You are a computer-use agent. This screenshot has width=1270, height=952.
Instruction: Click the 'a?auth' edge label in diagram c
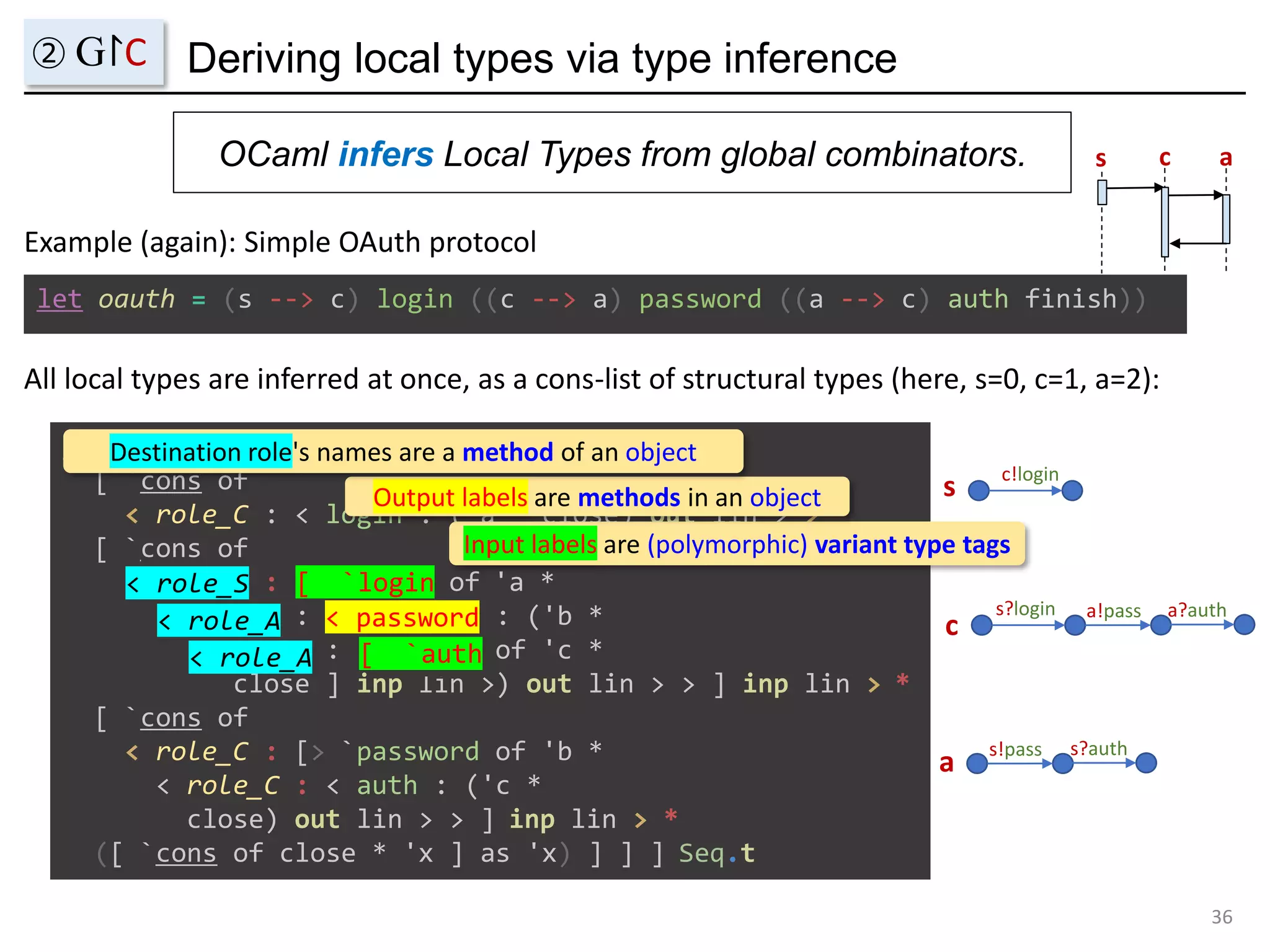pos(1197,610)
